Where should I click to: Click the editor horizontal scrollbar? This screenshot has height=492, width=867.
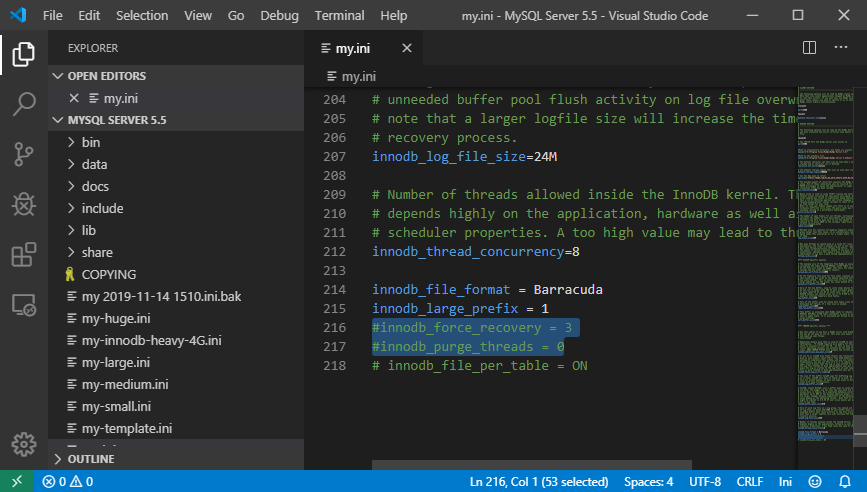531,465
